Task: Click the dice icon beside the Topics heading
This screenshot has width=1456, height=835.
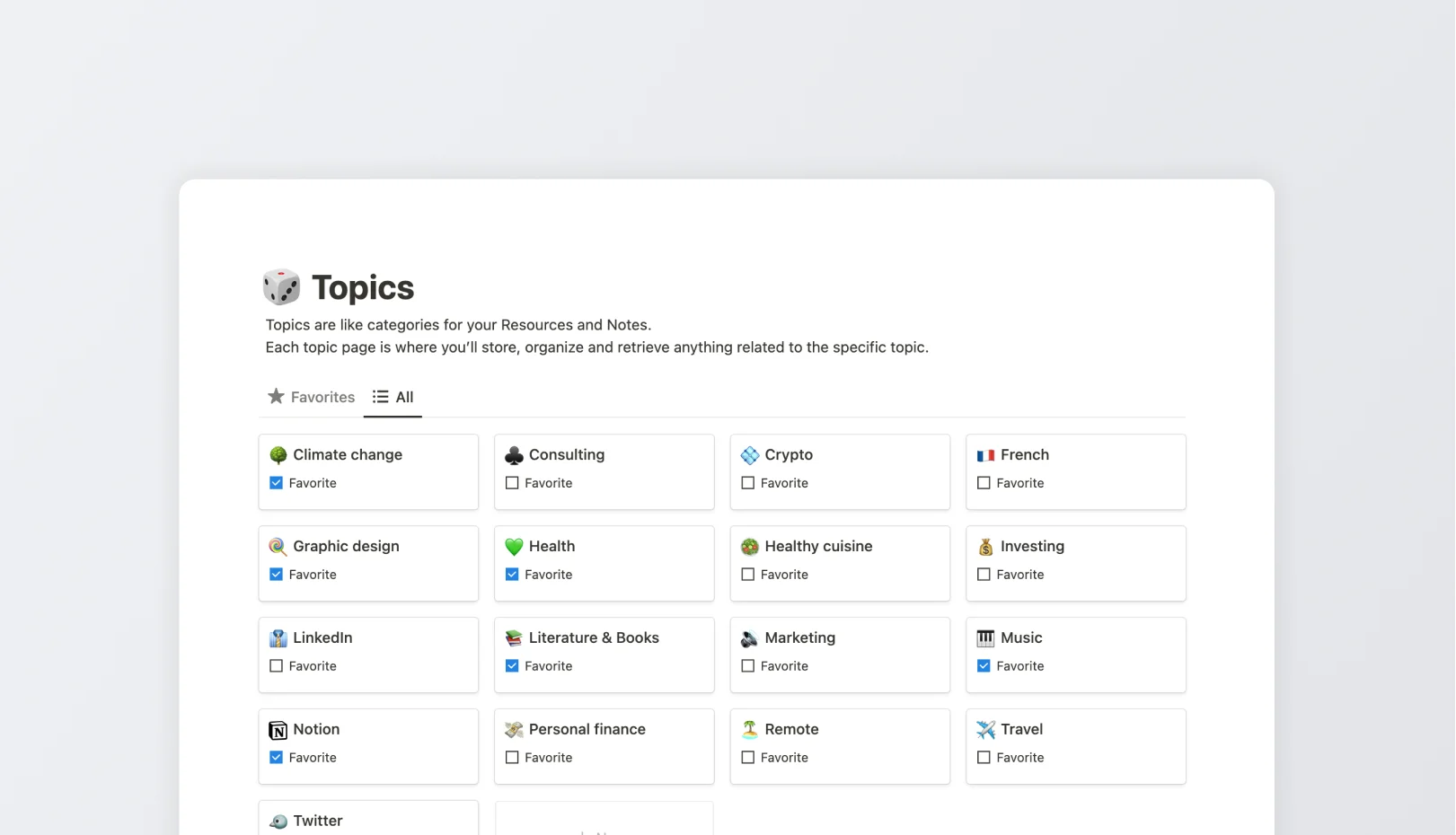Action: coord(280,286)
